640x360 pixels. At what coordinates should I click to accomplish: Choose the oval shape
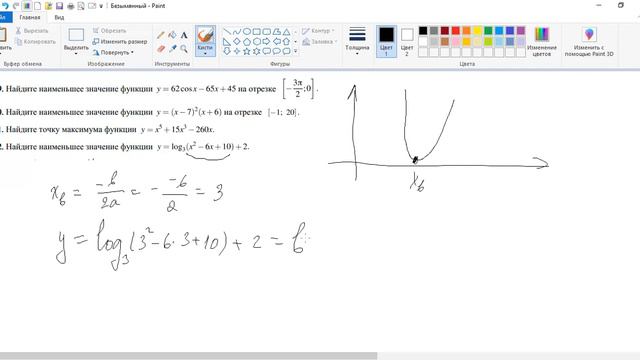point(247,31)
